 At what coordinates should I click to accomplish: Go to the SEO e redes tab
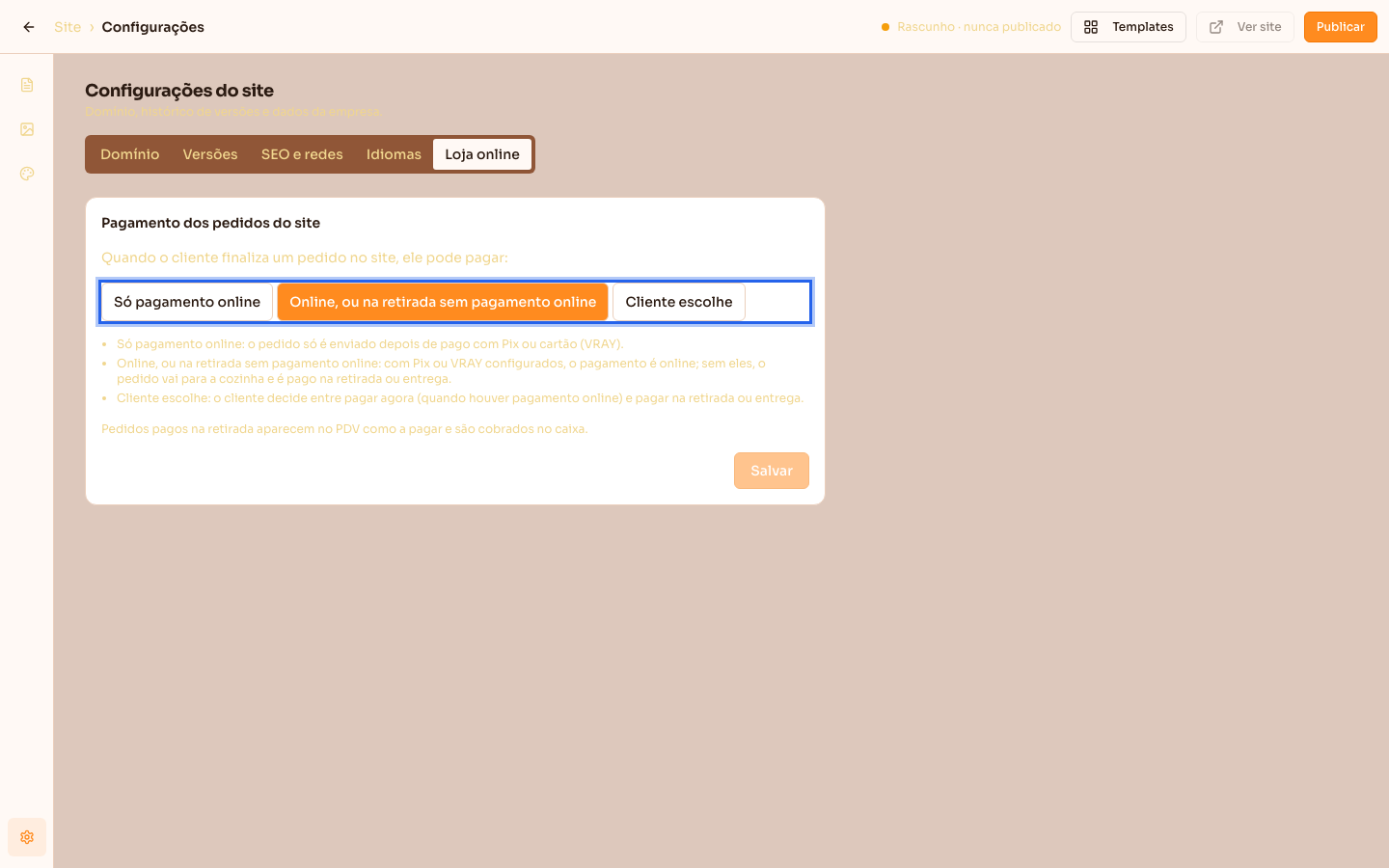[x=302, y=154]
